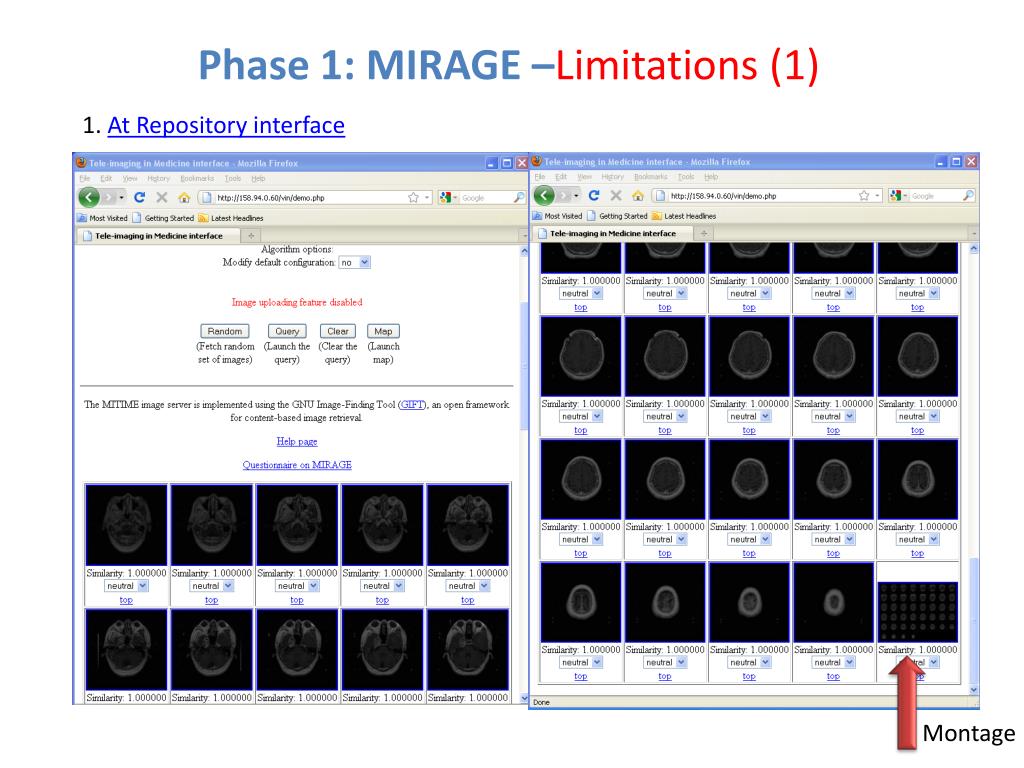Click Back arrow in left Firefox window
Viewport: 1024px width, 768px height.
(x=89, y=197)
